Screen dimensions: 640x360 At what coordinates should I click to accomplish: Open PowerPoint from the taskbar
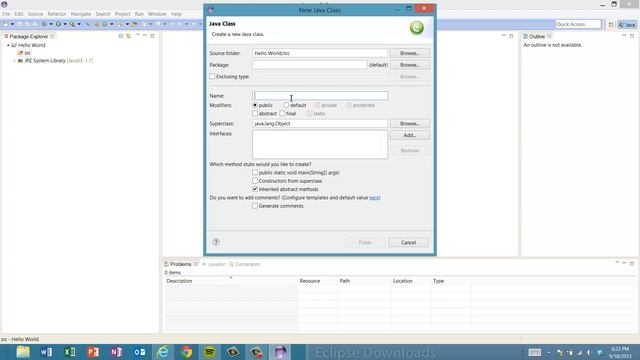93,352
